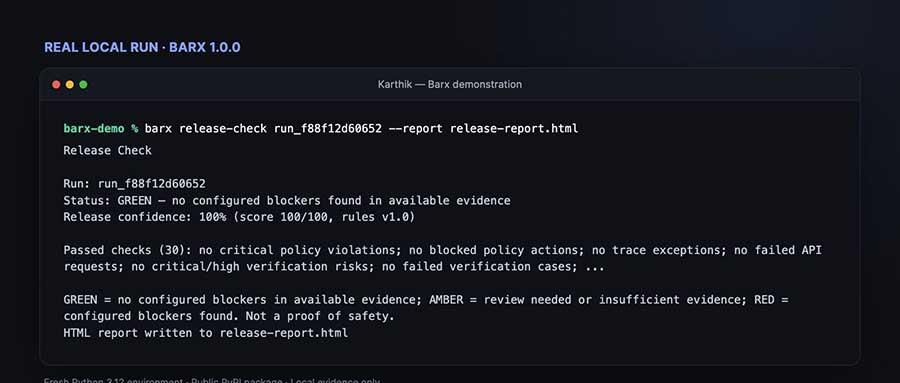The image size is (900, 383).
Task: Click the green maximize window dot
Action: pyautogui.click(x=83, y=84)
